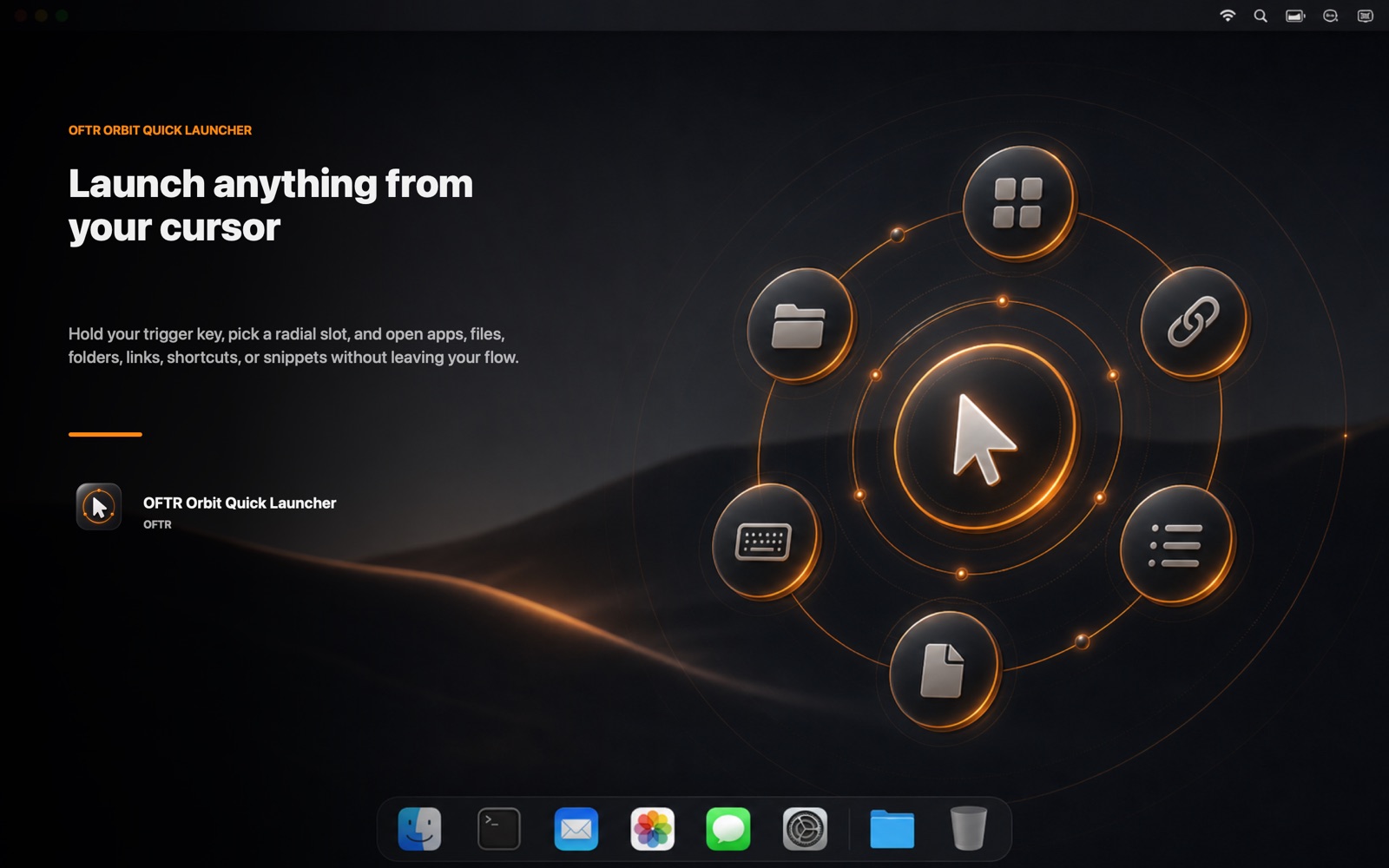Click the display icon in menu bar

point(1365,16)
